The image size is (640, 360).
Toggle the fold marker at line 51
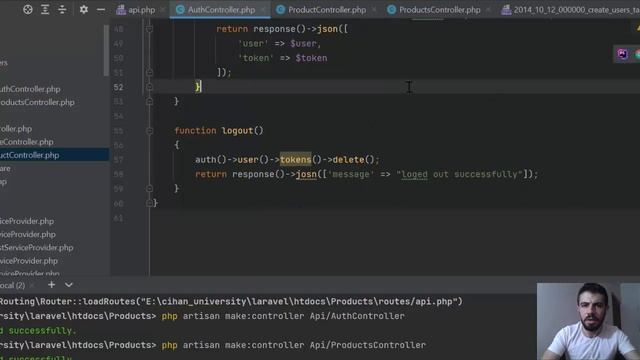tap(149, 72)
